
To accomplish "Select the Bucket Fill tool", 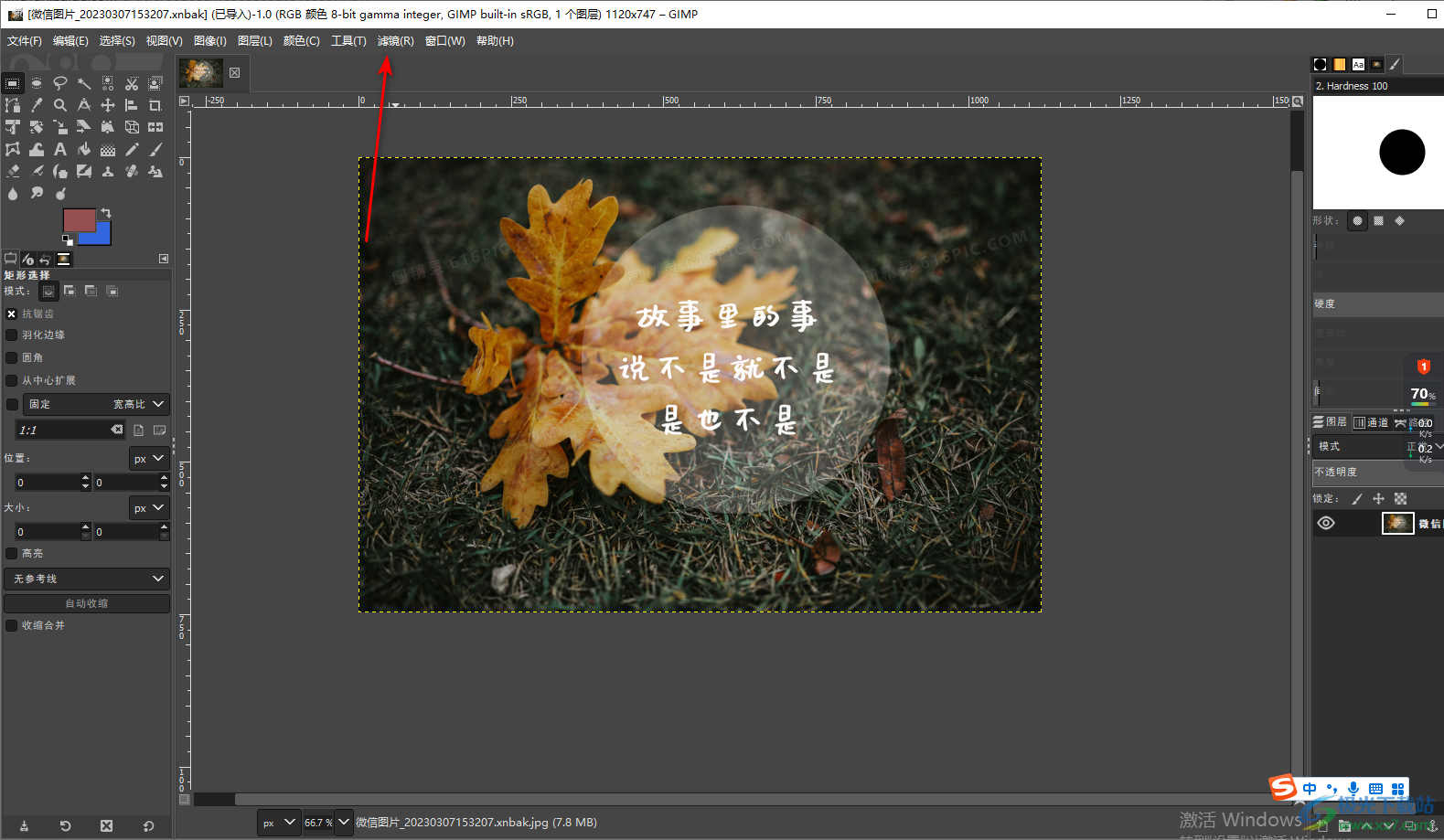I will point(84,149).
